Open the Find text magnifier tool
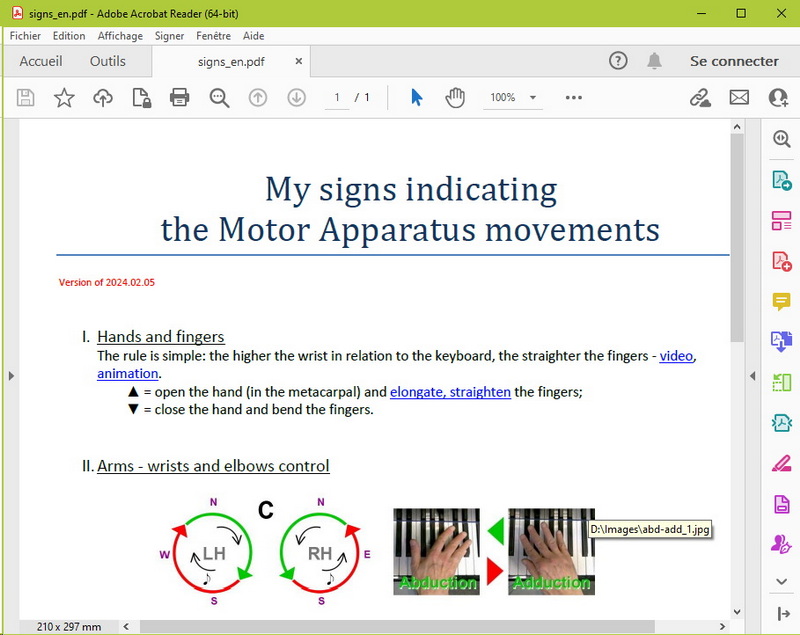Viewport: 800px width, 635px height. (x=219, y=97)
